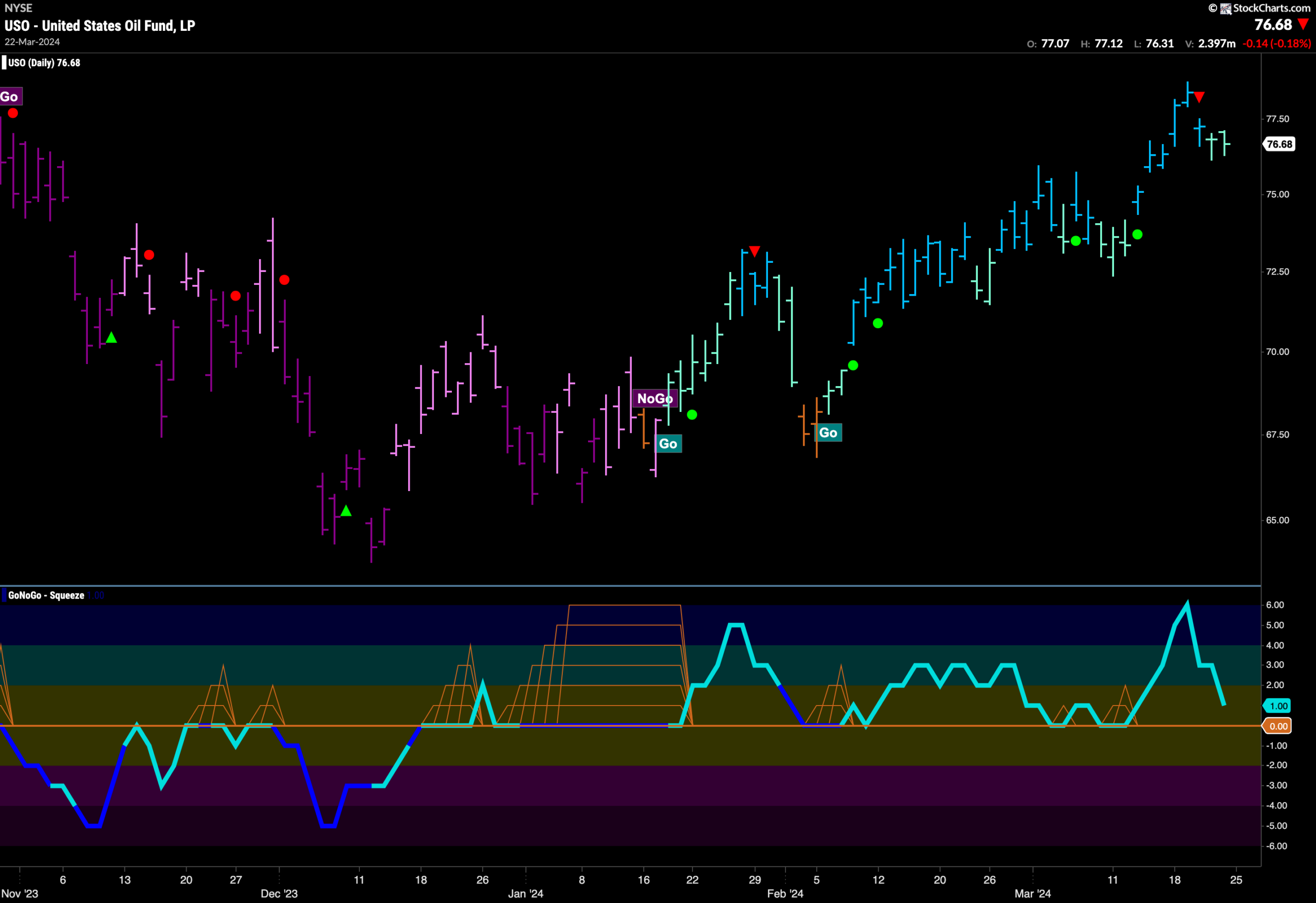
Task: Click the cyan 1.00 oscillator value tag
Action: tap(1278, 706)
